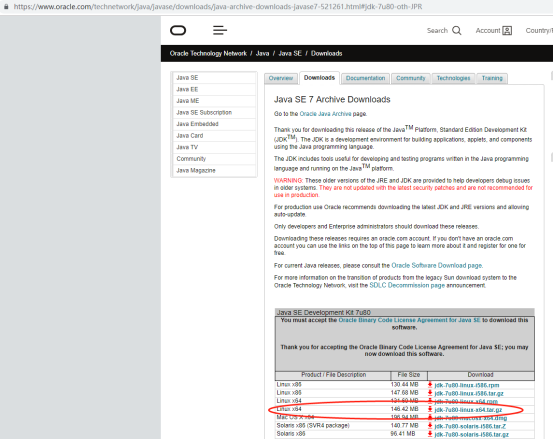Image resolution: width=554 pixels, height=440 pixels.
Task: Open Java EE in the sidebar
Action: point(214,89)
